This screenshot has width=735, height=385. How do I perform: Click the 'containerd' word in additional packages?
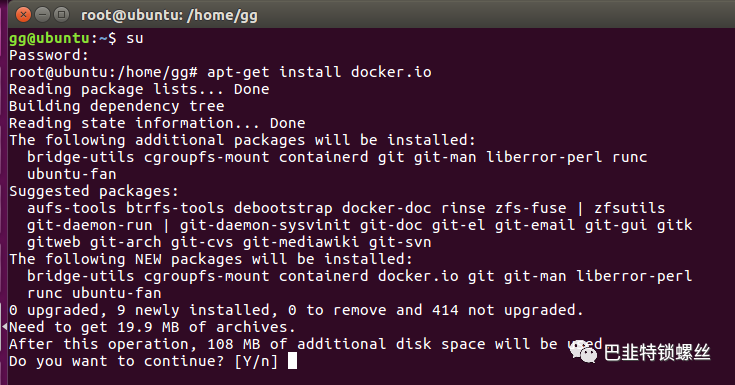coord(323,157)
